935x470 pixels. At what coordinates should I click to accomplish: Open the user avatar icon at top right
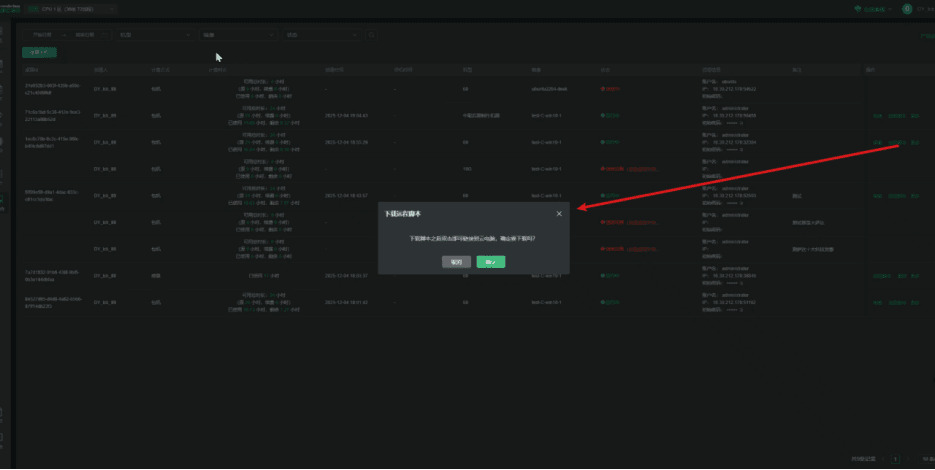pyautogui.click(x=907, y=8)
